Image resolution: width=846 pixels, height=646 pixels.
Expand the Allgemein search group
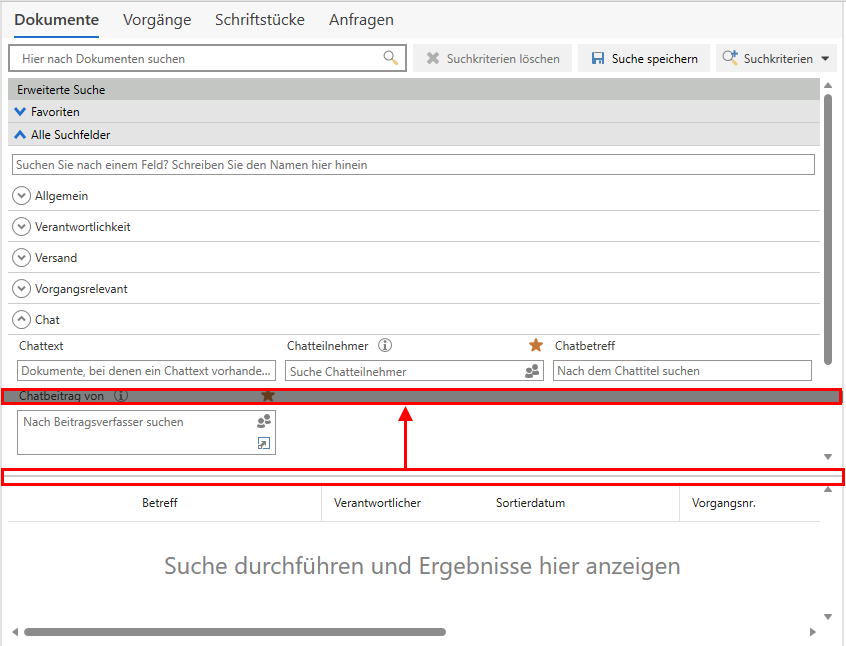pyautogui.click(x=22, y=196)
